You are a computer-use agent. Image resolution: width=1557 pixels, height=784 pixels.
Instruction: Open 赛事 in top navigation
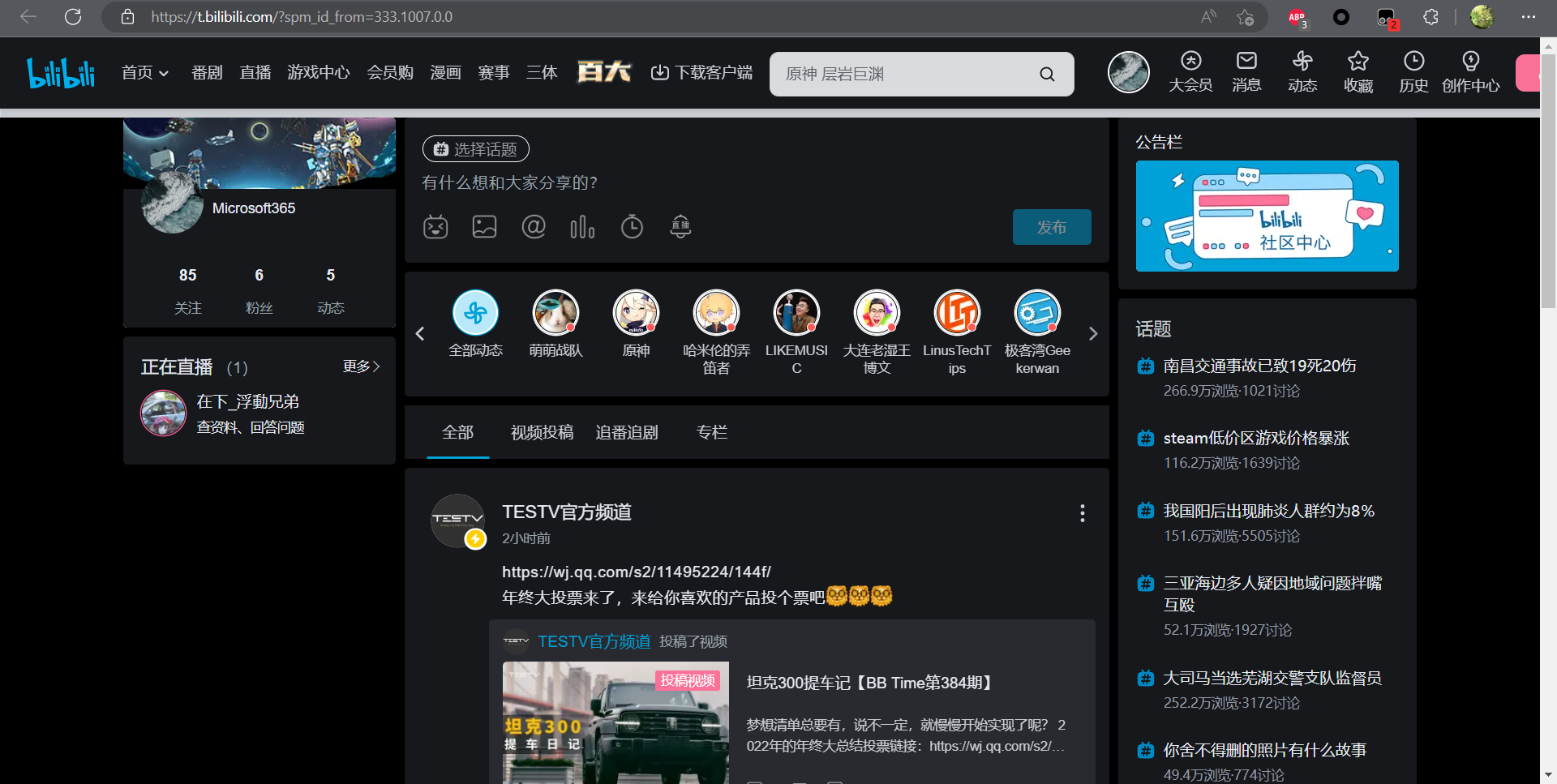coord(494,72)
